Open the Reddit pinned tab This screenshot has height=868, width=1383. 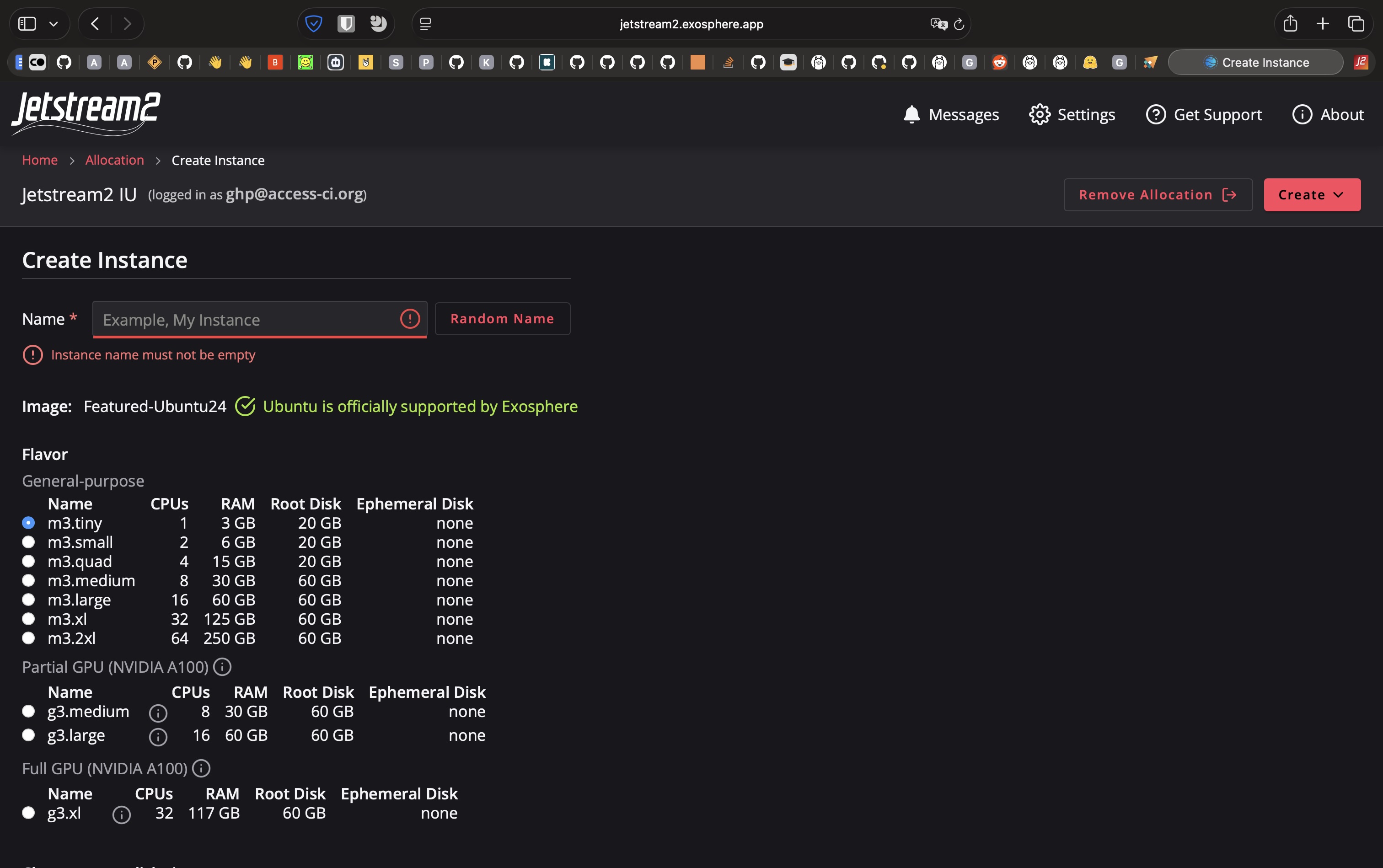pyautogui.click(x=999, y=62)
